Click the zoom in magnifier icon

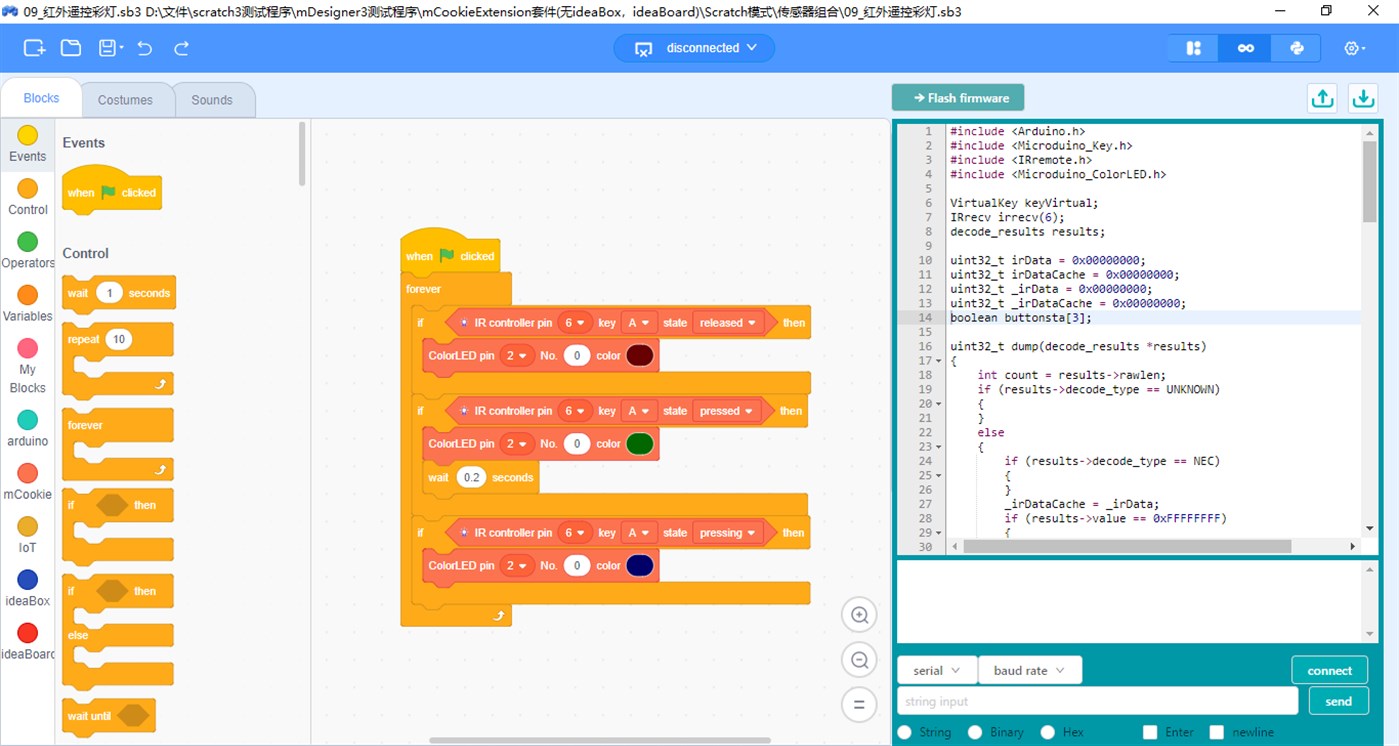pos(858,614)
